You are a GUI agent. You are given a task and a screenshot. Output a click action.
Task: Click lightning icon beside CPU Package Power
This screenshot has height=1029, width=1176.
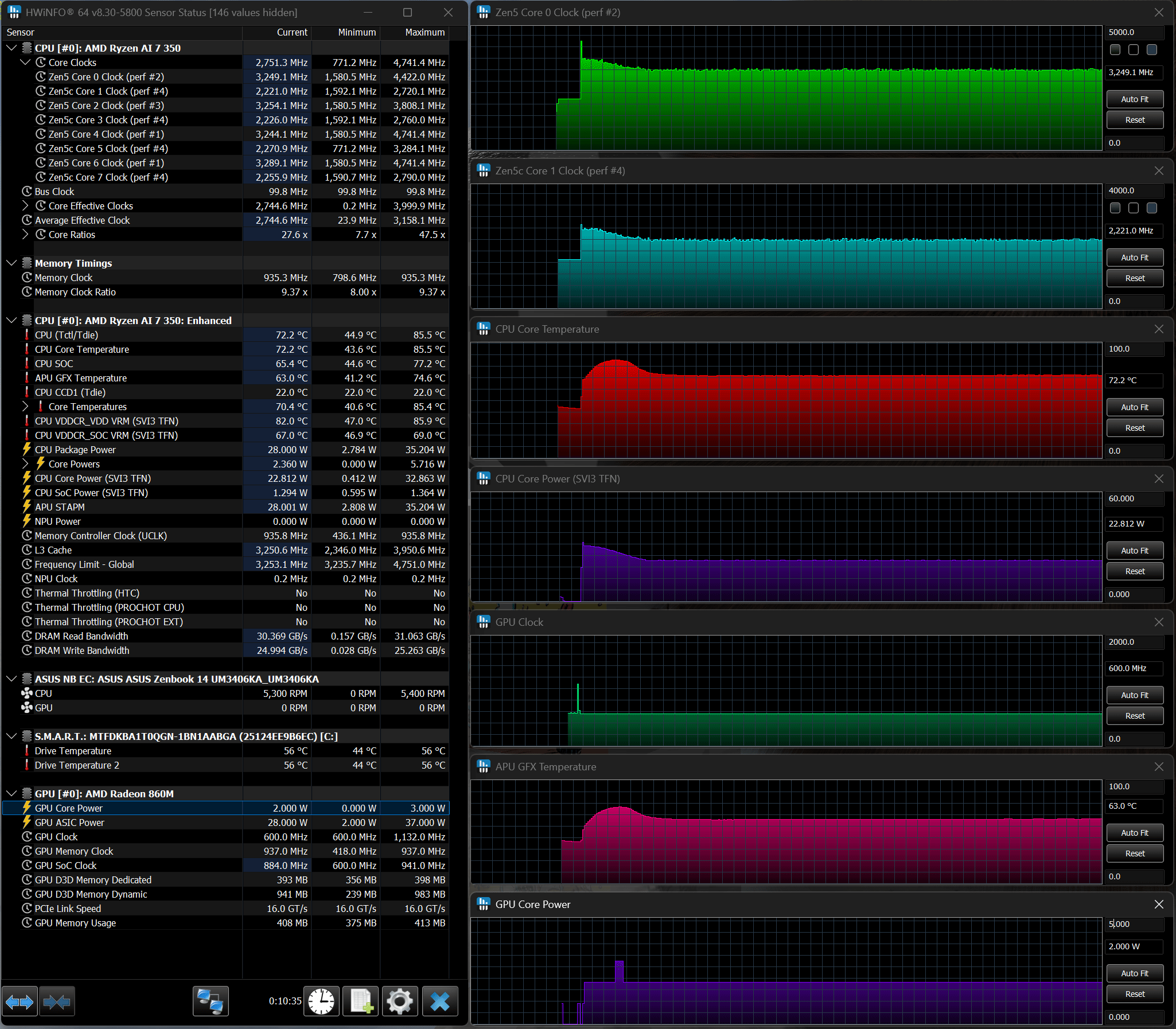(26, 449)
